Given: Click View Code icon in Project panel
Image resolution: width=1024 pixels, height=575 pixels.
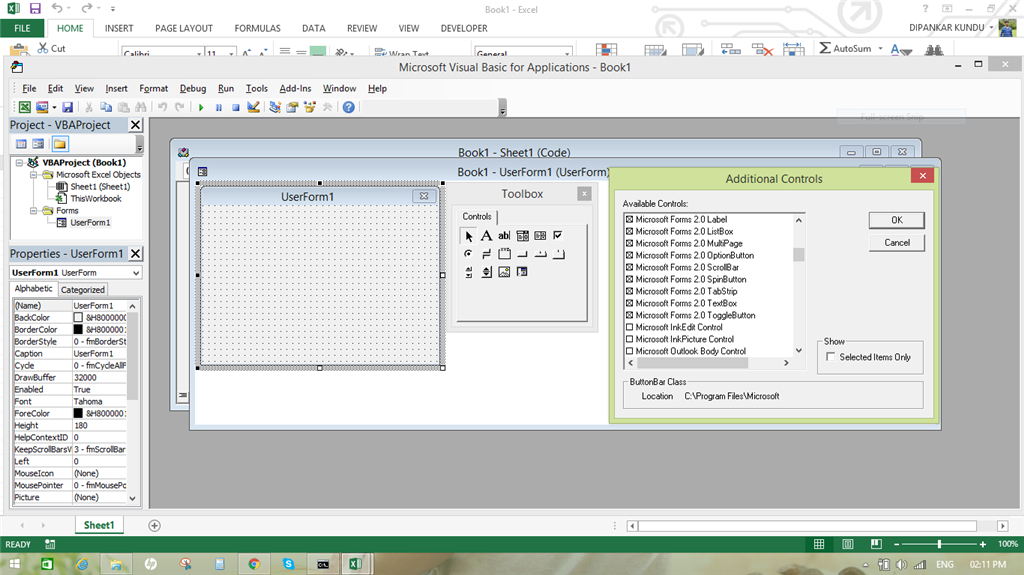Looking at the screenshot, I should click(22, 144).
